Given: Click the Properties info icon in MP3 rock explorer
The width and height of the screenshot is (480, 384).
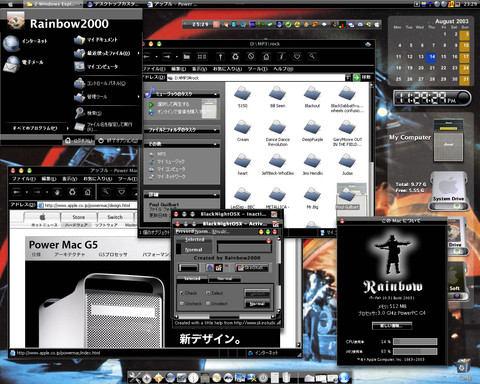Looking at the screenshot, I should point(281,57).
